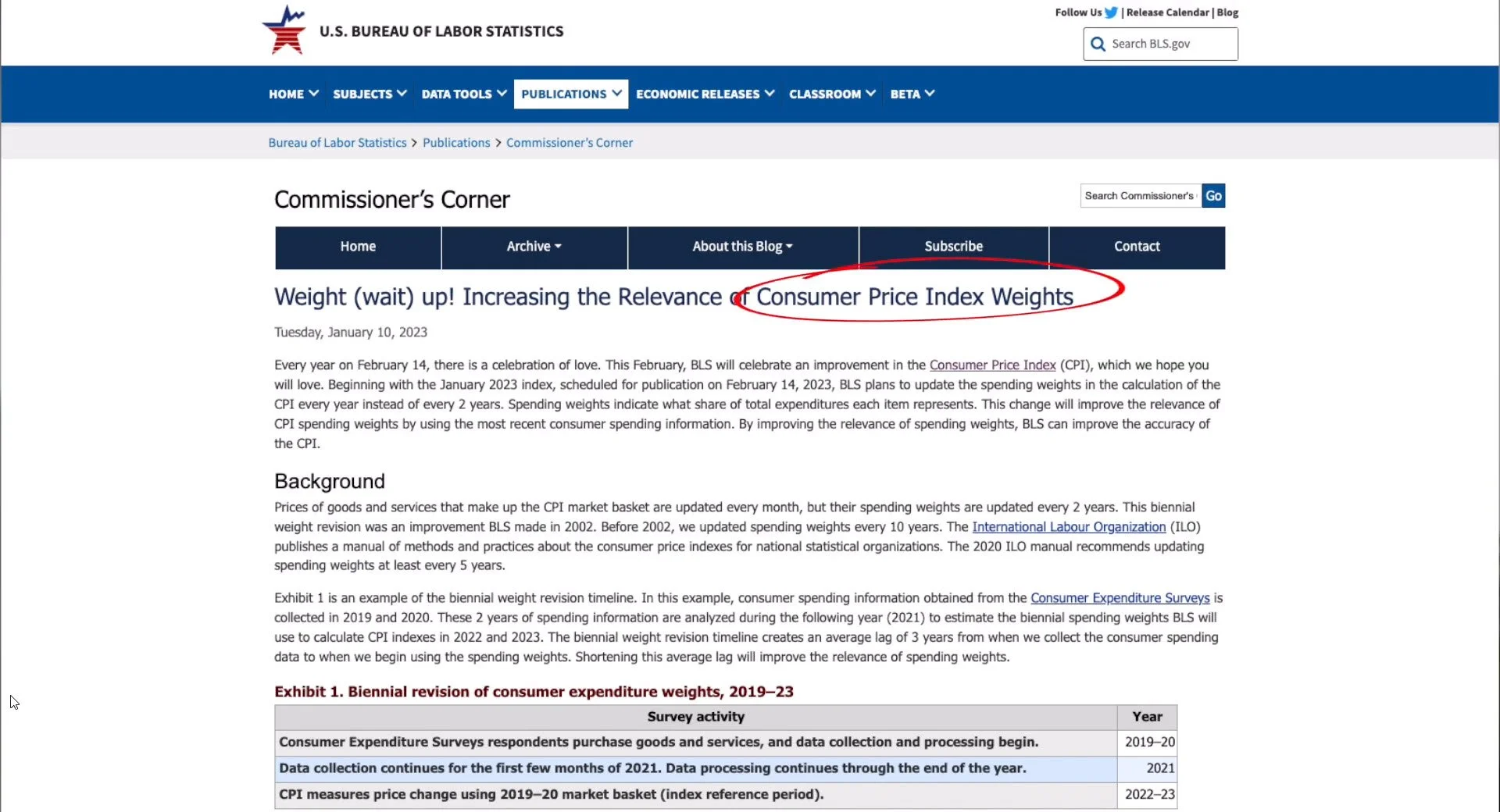This screenshot has height=812, width=1500.
Task: Expand the ECONOMIC RELEASES menu chevron
Action: coord(770,93)
